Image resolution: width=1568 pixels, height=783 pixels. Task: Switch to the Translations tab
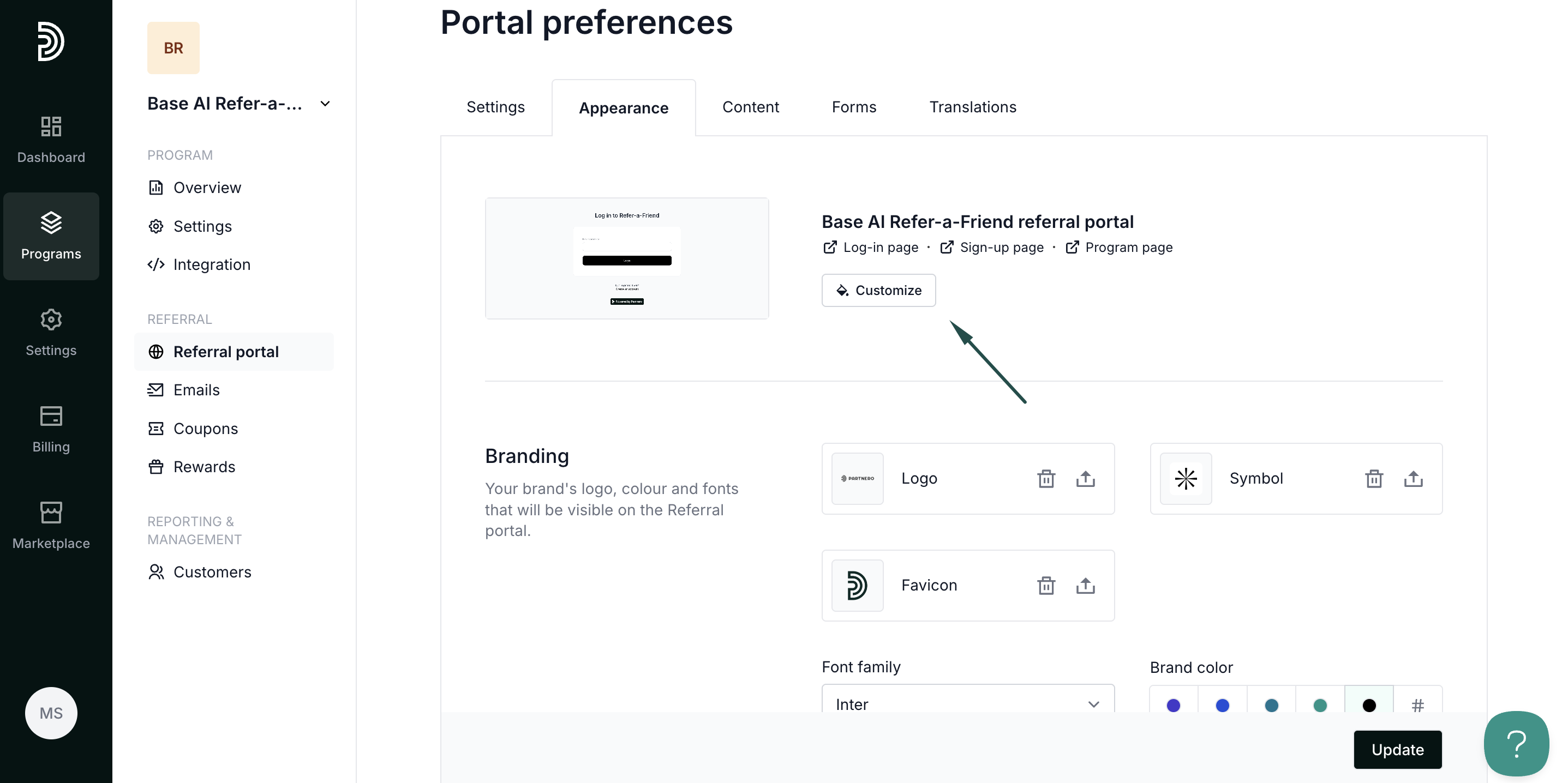click(972, 107)
